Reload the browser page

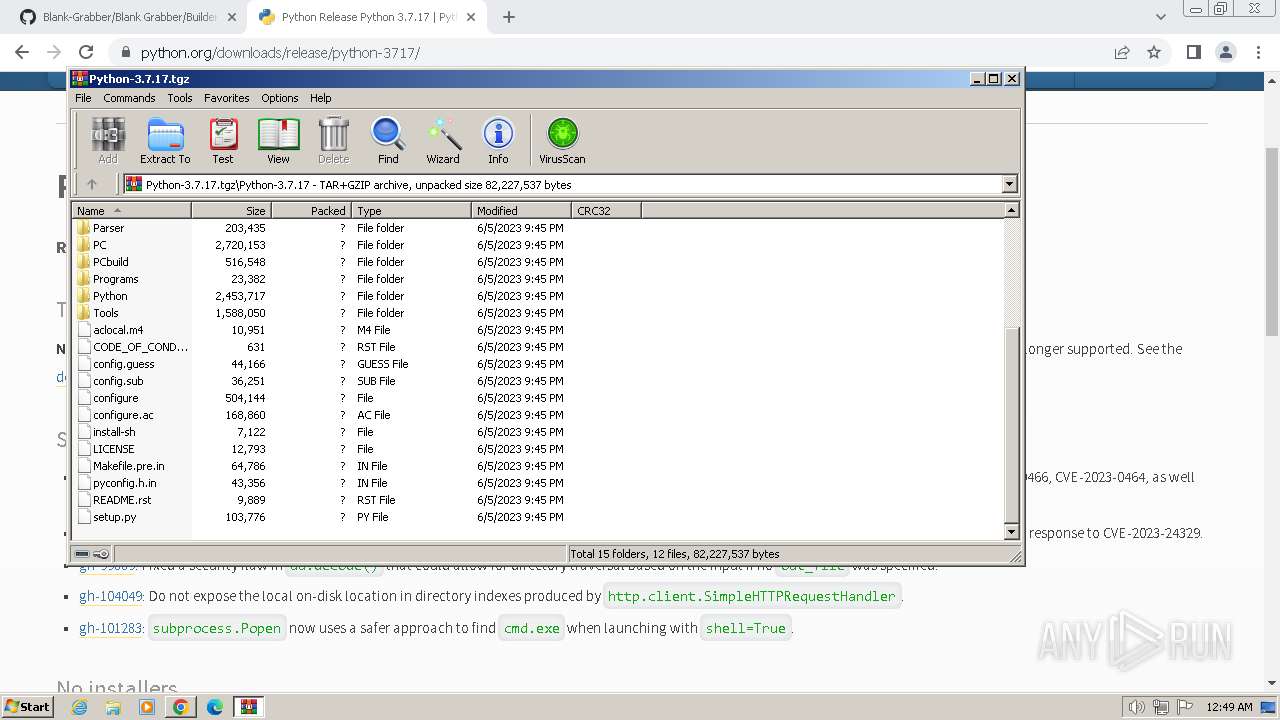point(86,52)
